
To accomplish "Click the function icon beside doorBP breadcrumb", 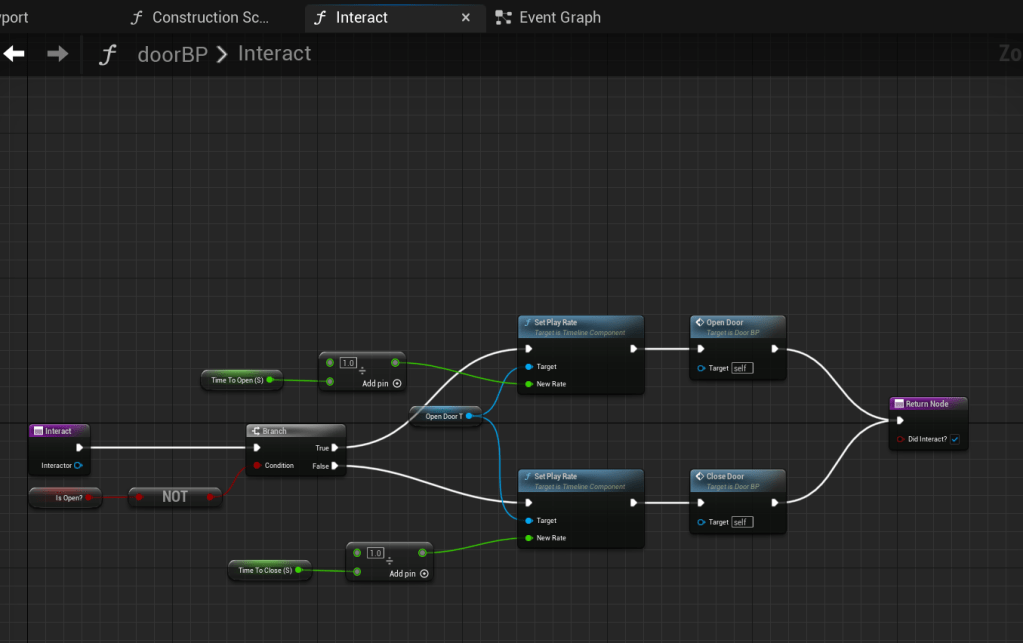I will coord(108,54).
